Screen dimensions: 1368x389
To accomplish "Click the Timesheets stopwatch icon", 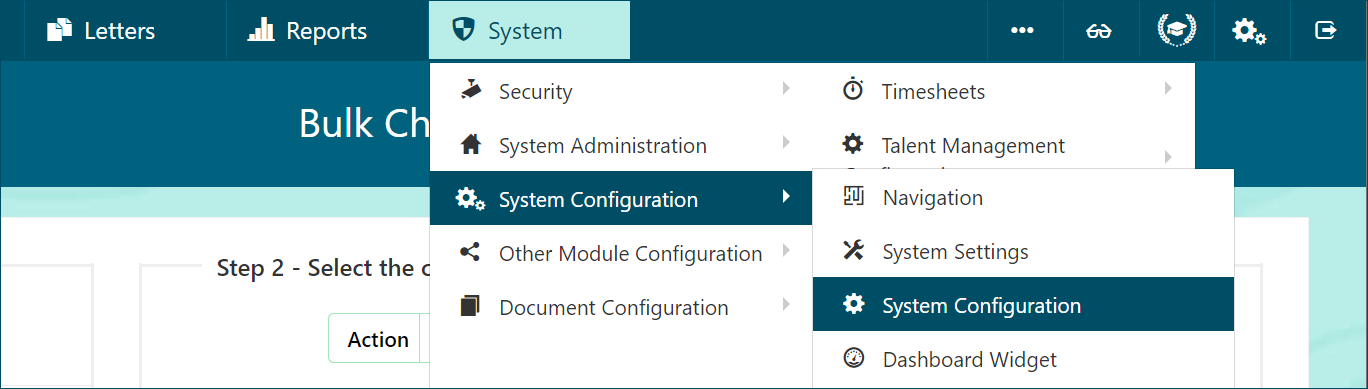I will 853,90.
